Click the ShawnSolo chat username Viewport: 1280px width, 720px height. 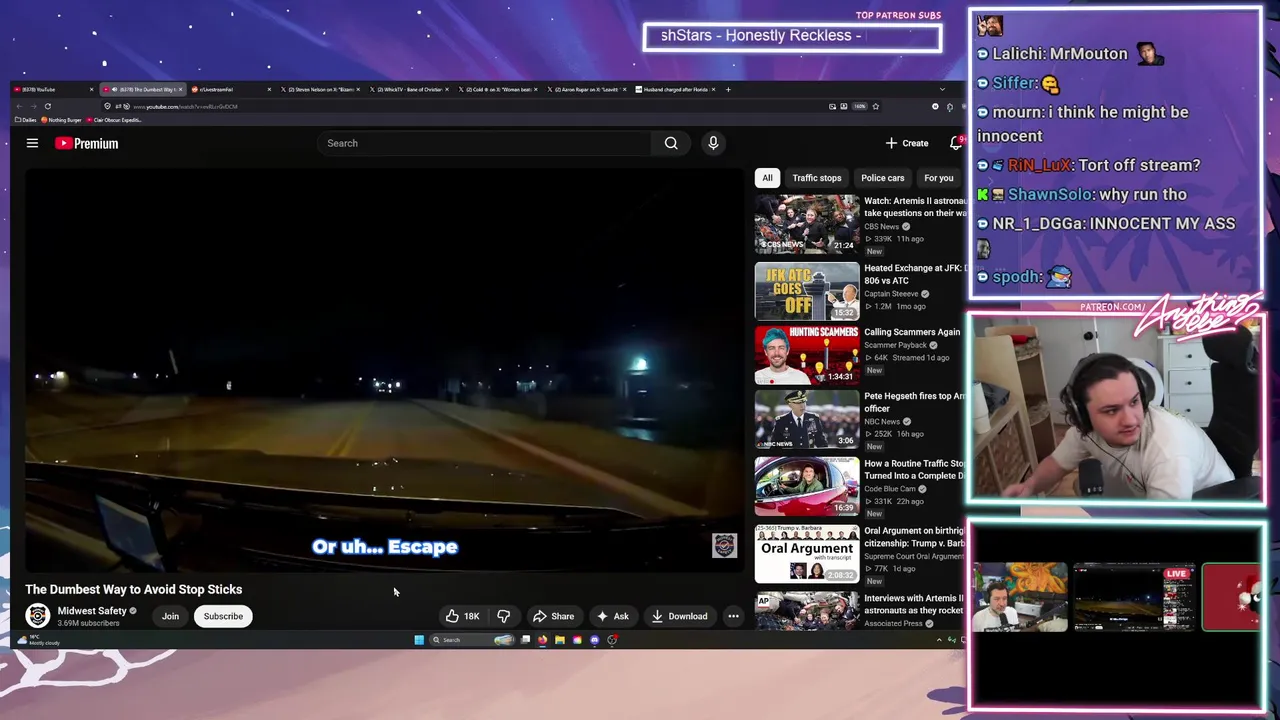pos(1047,194)
